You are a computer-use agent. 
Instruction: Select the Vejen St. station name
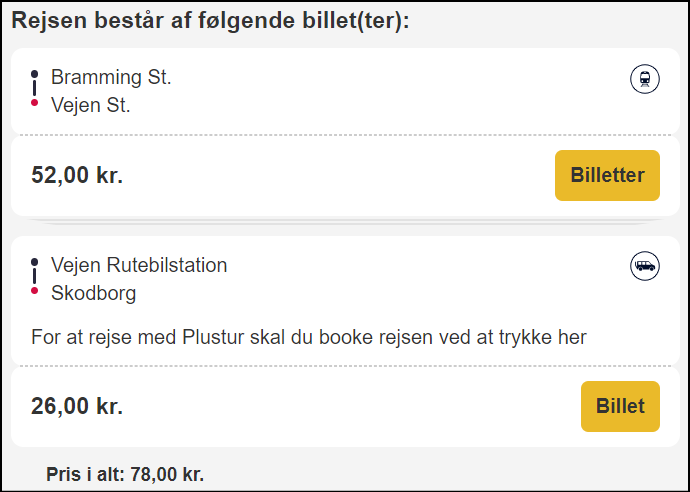(x=91, y=105)
